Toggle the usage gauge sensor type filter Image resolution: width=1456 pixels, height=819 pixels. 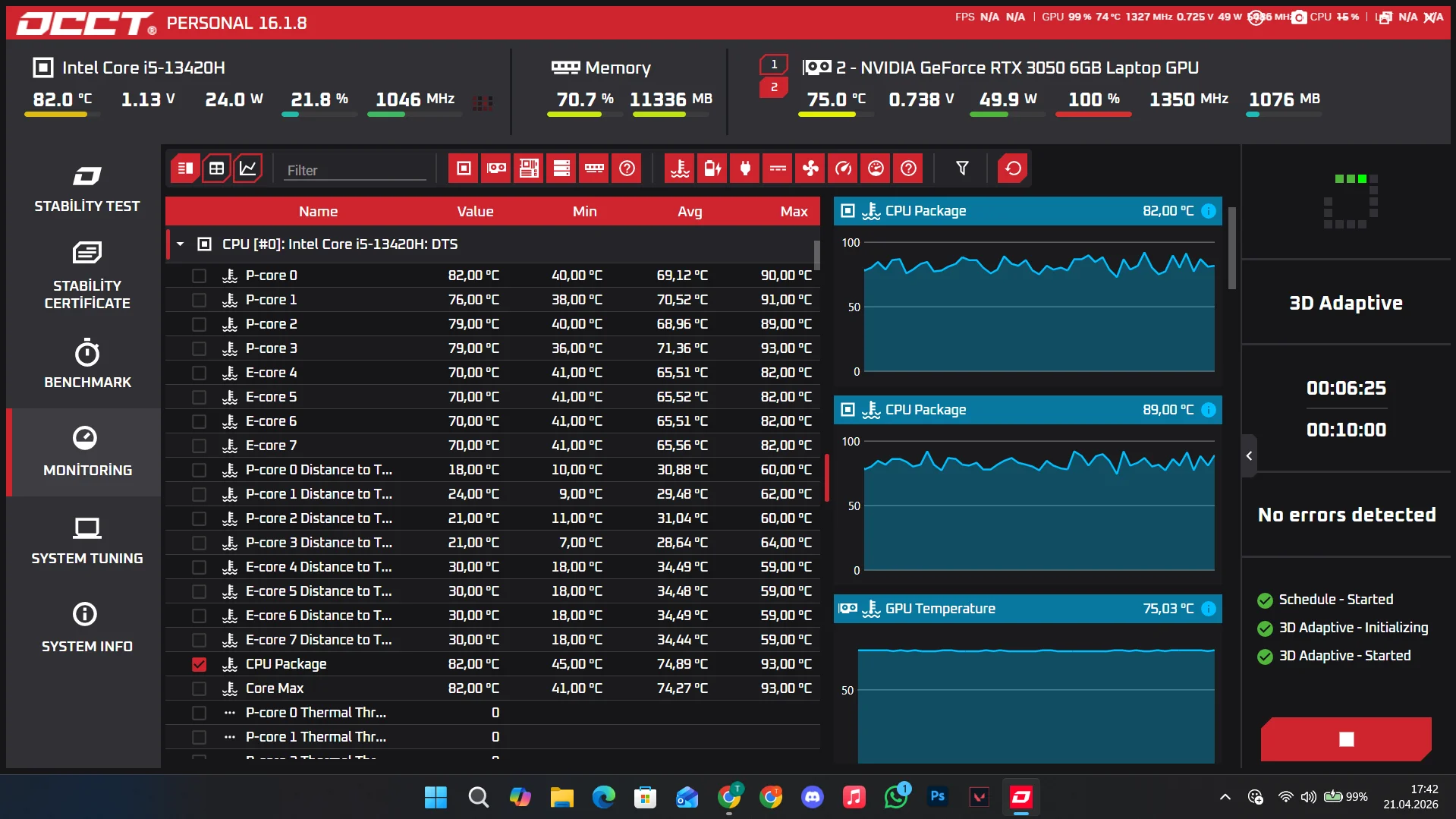pos(876,169)
